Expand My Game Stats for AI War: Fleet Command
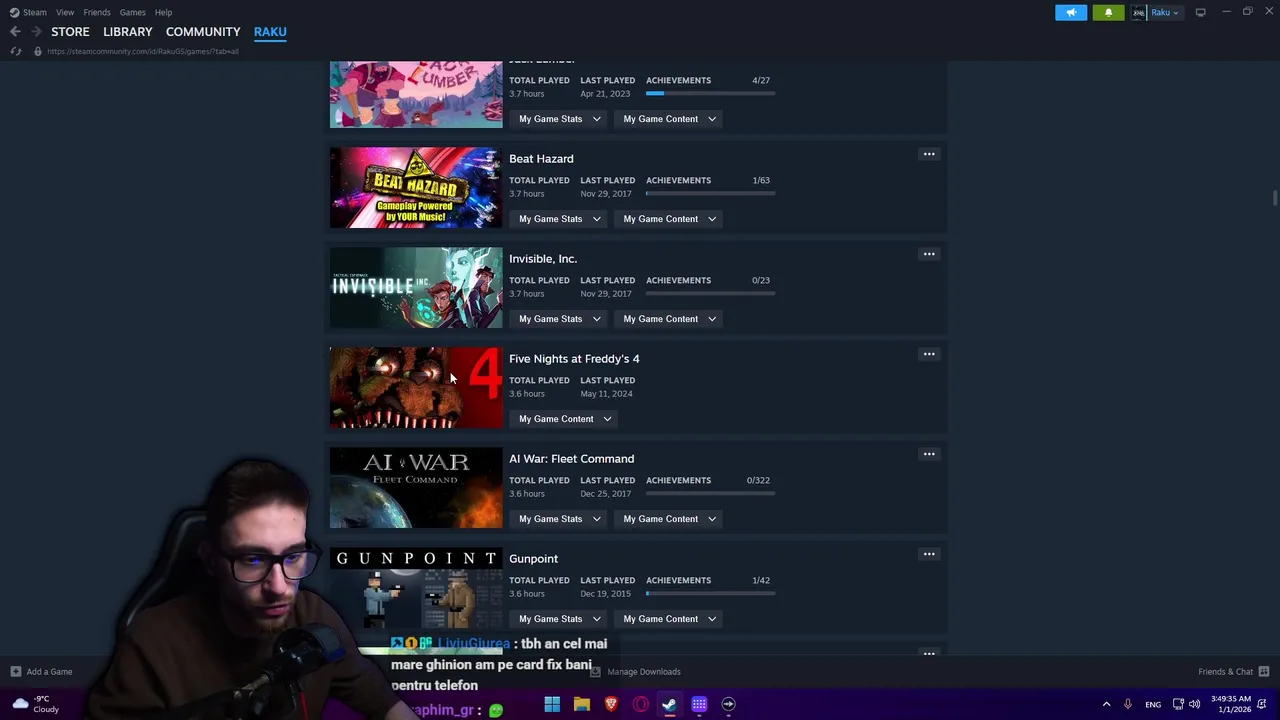Viewport: 1280px width, 720px height. (559, 519)
